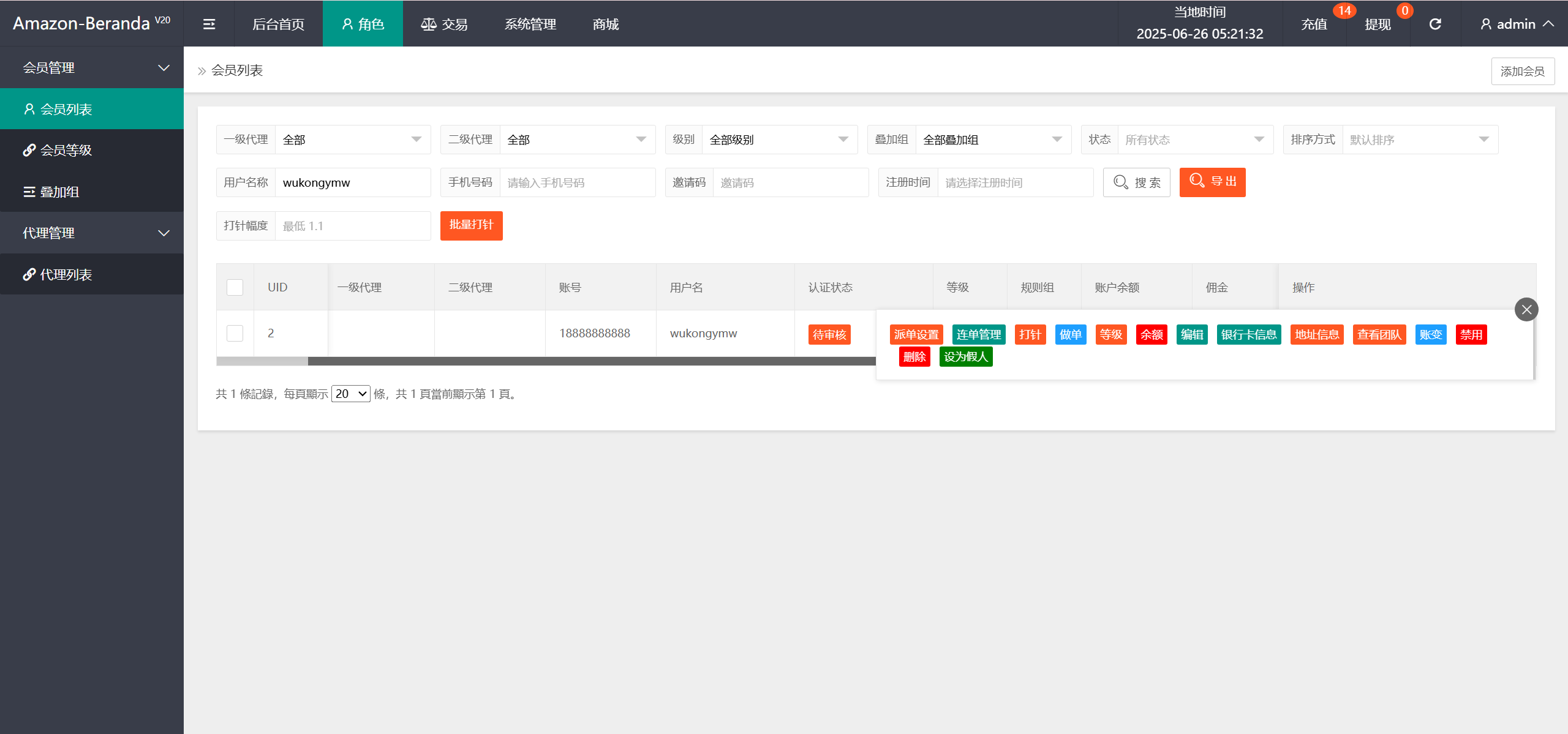Close the operations popup with X icon

pyautogui.click(x=1526, y=310)
